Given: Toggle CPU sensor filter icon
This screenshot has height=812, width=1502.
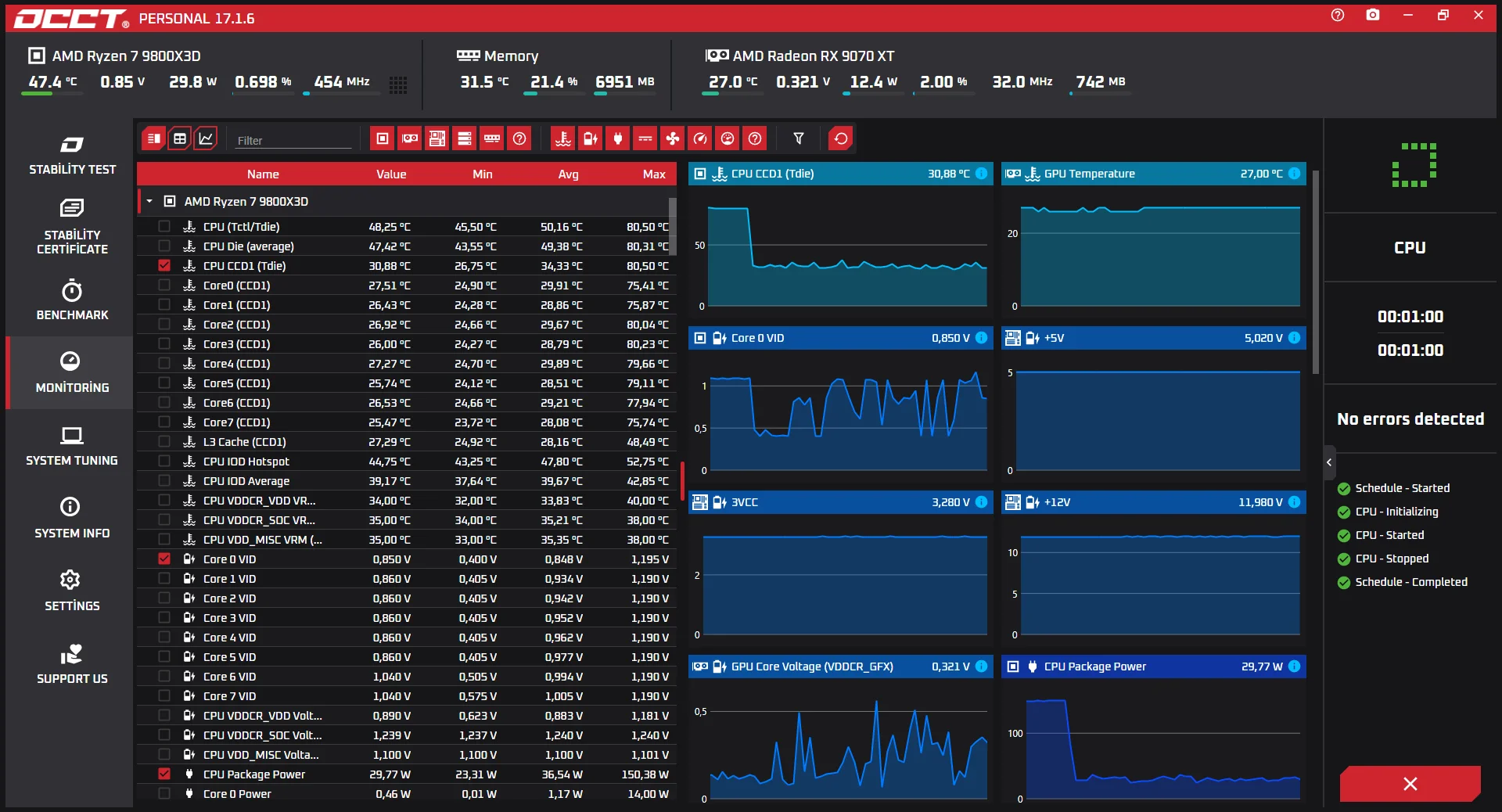Looking at the screenshot, I should point(383,138).
